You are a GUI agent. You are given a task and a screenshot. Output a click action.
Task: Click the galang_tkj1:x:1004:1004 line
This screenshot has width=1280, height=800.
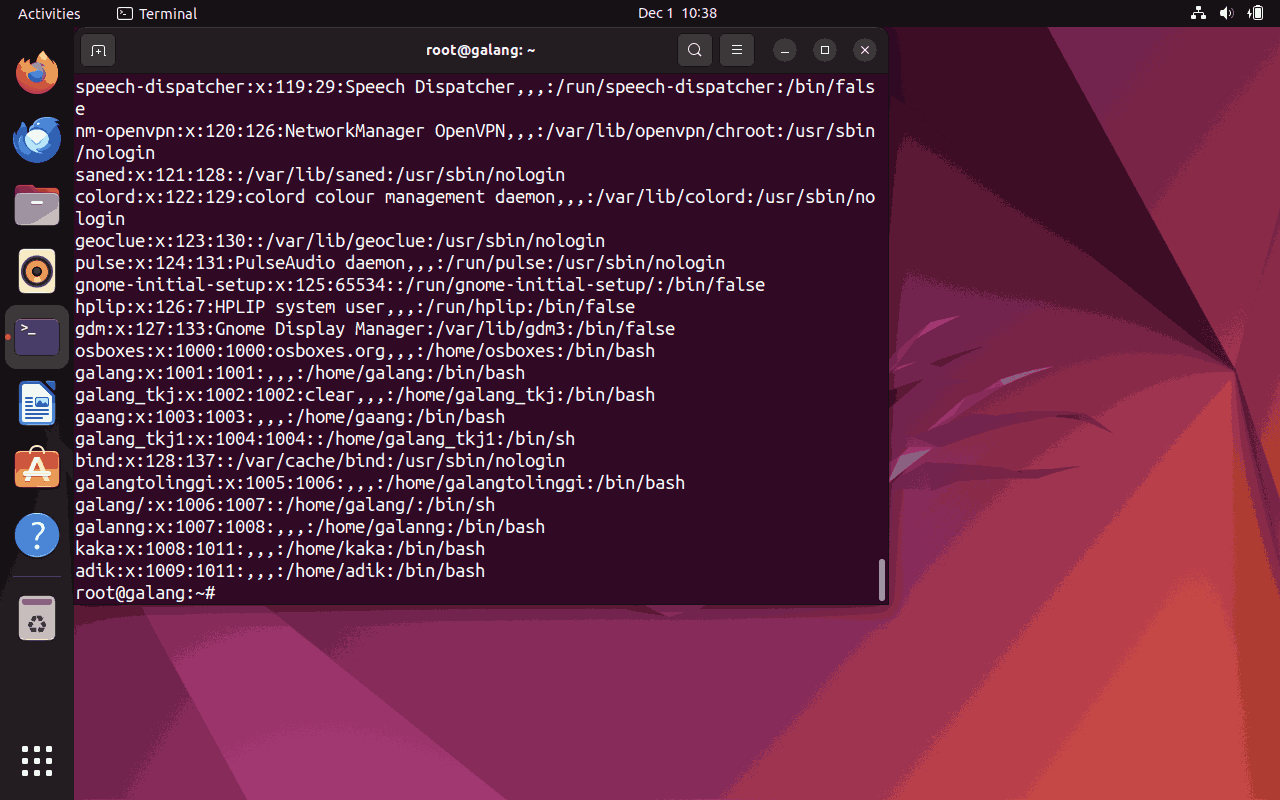(325, 439)
